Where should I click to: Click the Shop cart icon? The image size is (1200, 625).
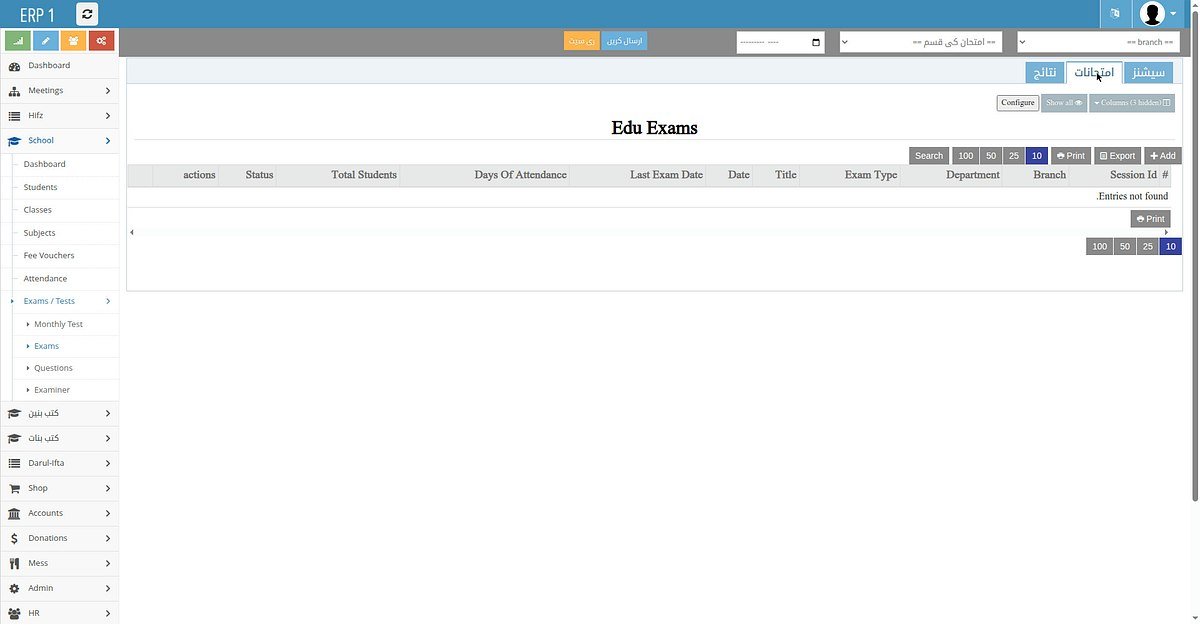[x=14, y=489]
